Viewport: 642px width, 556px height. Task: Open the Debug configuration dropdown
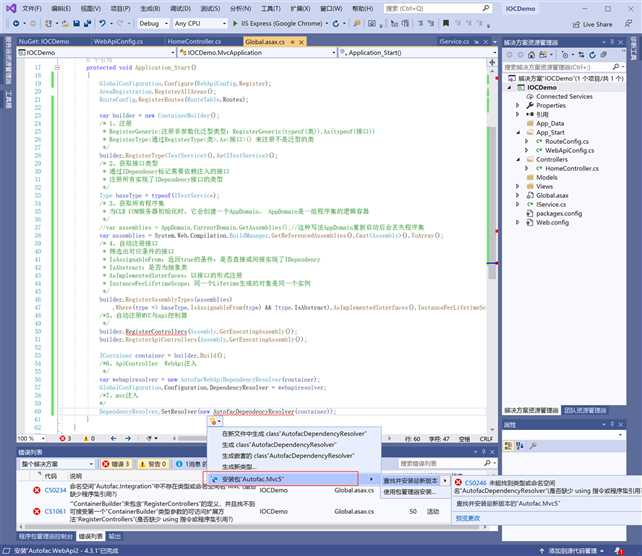[x=152, y=24]
